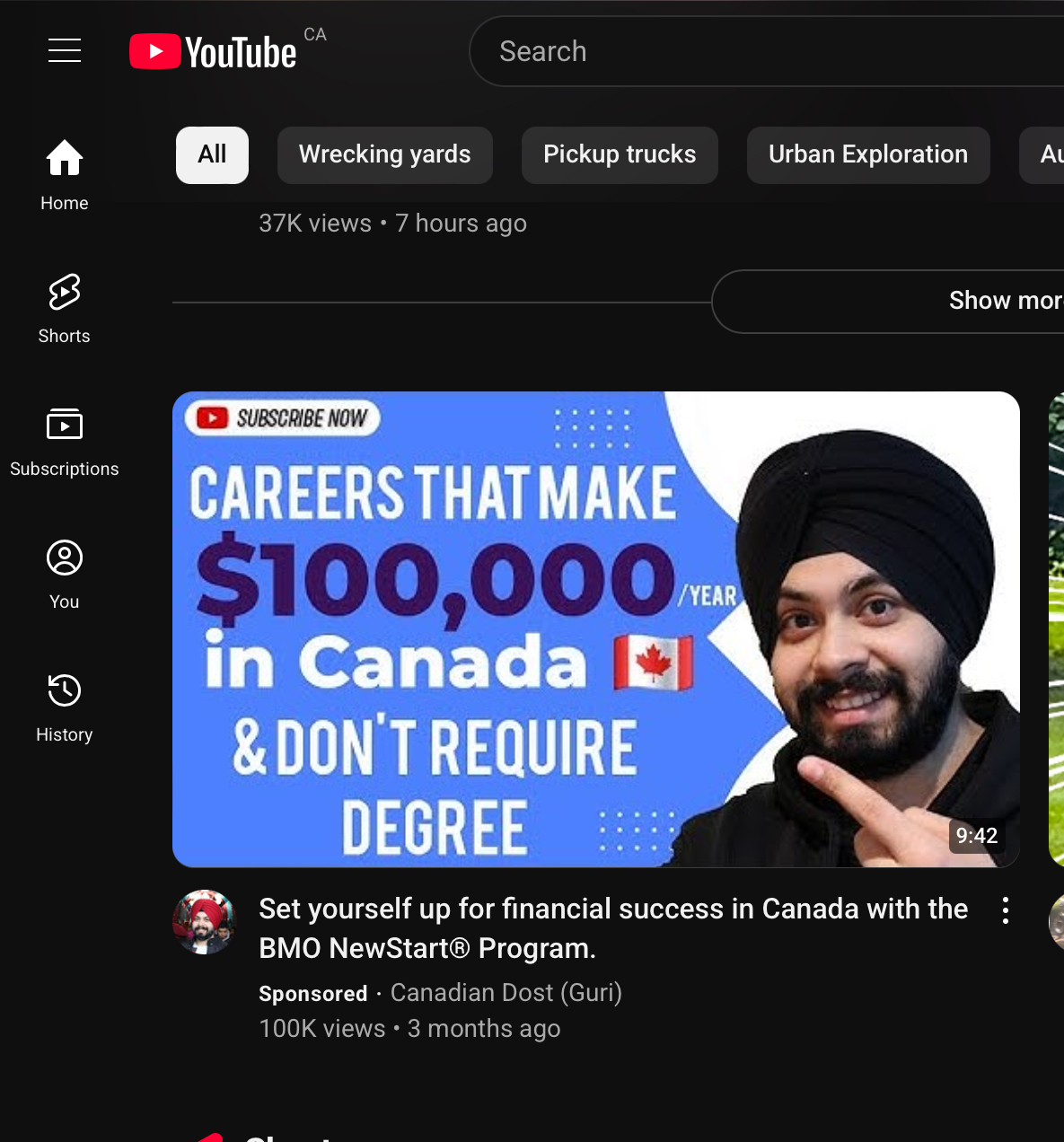The width and height of the screenshot is (1064, 1142).
Task: Click the YouTube logo
Action: click(x=213, y=52)
